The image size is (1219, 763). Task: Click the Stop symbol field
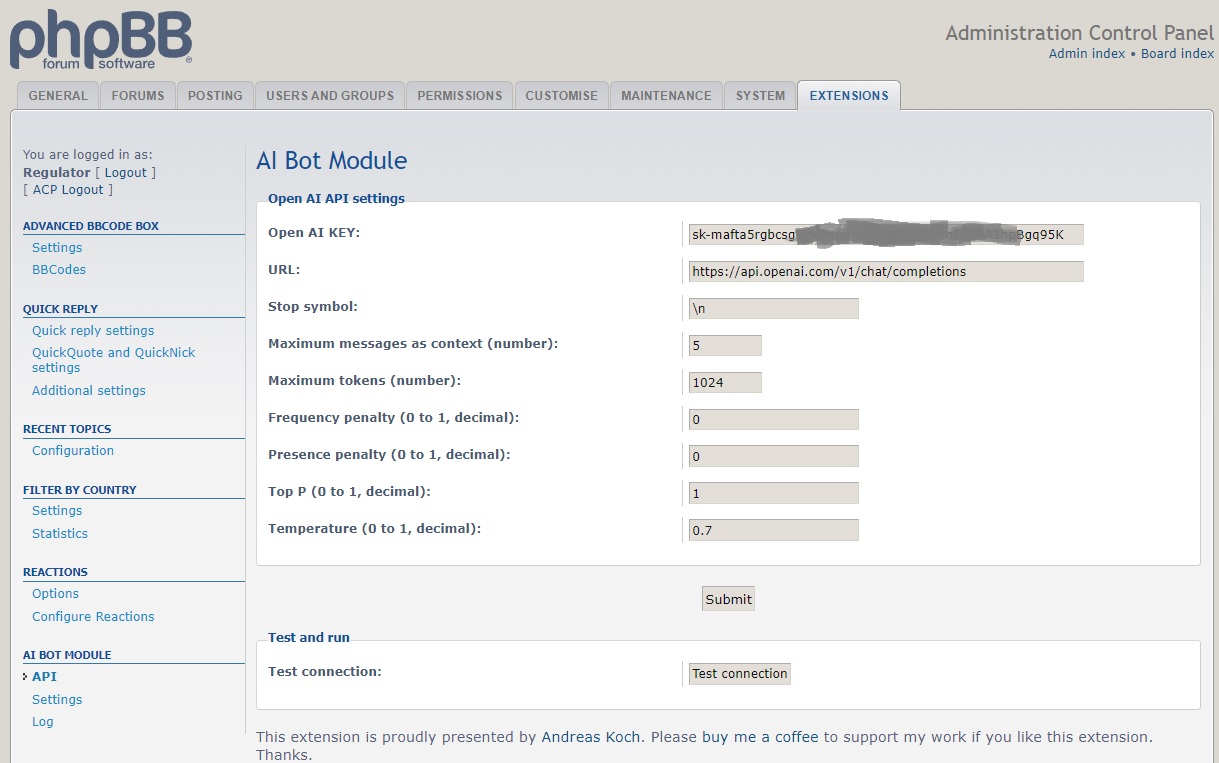click(774, 308)
